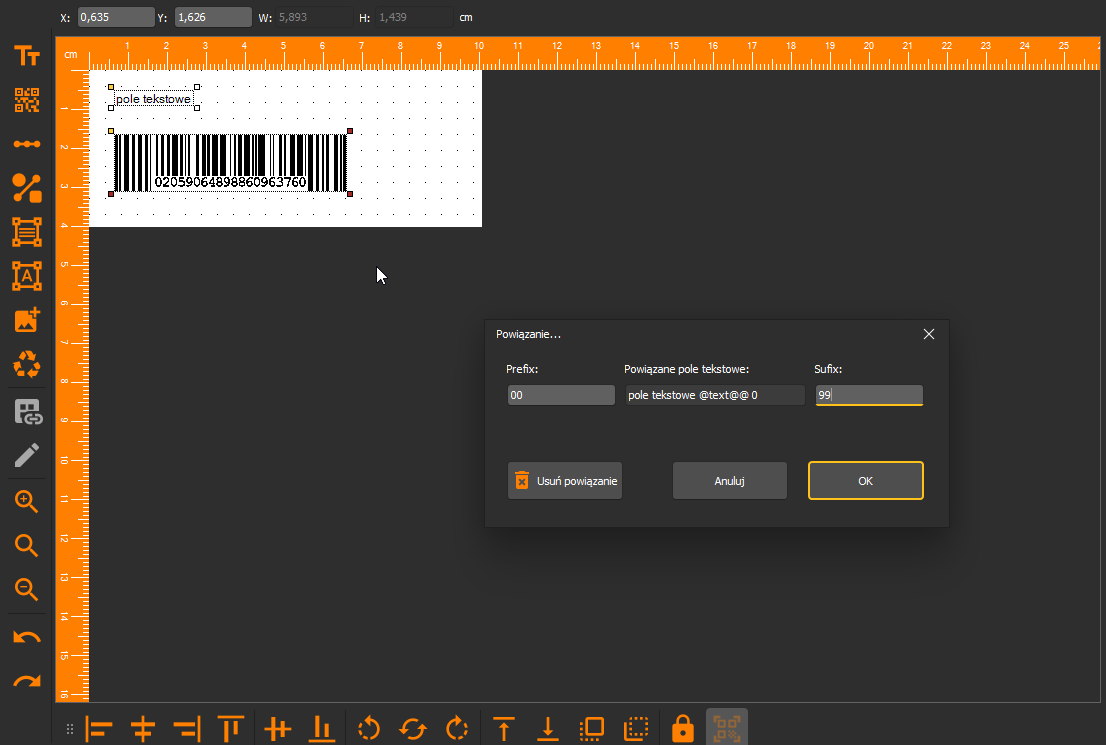The width and height of the screenshot is (1106, 745).
Task: Redo the last action
Action: click(27, 682)
